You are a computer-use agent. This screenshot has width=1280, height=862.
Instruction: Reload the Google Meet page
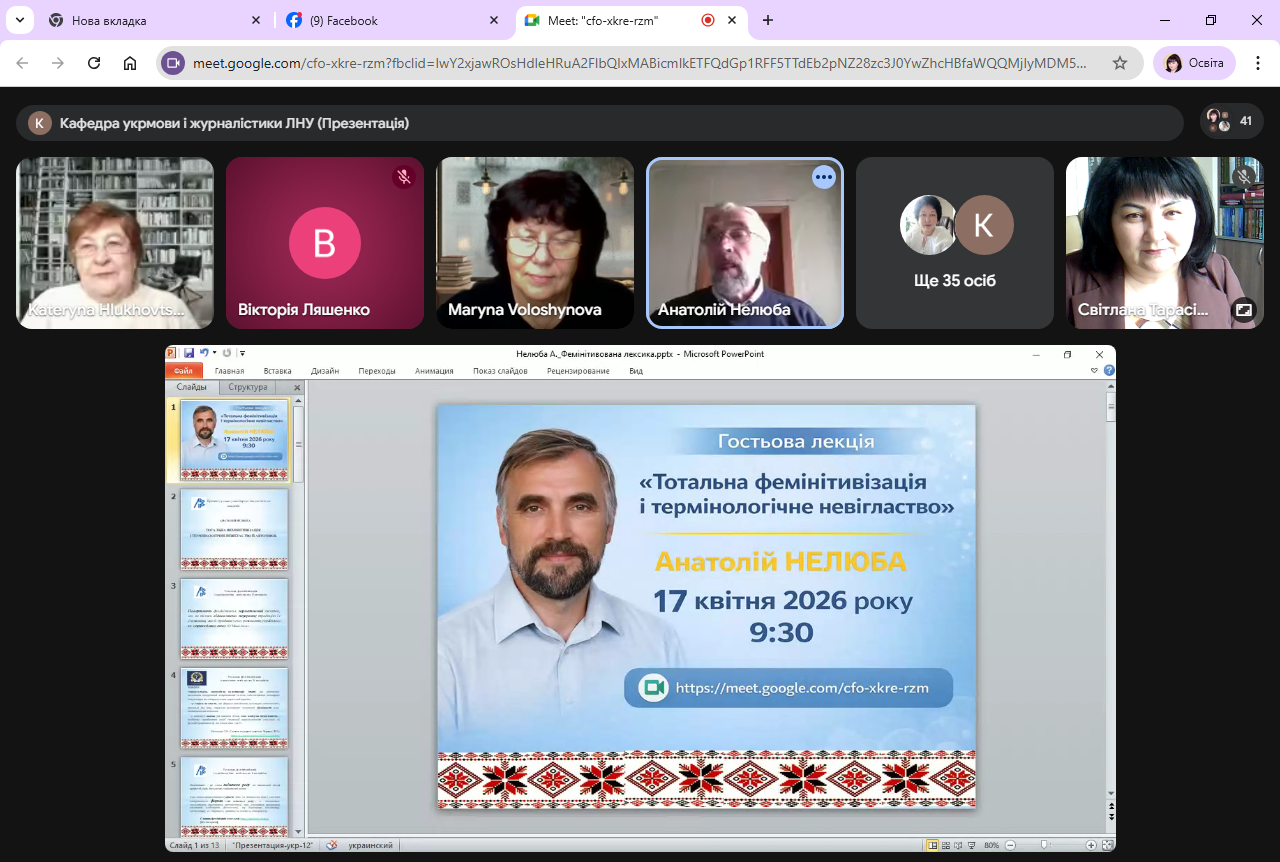point(94,63)
